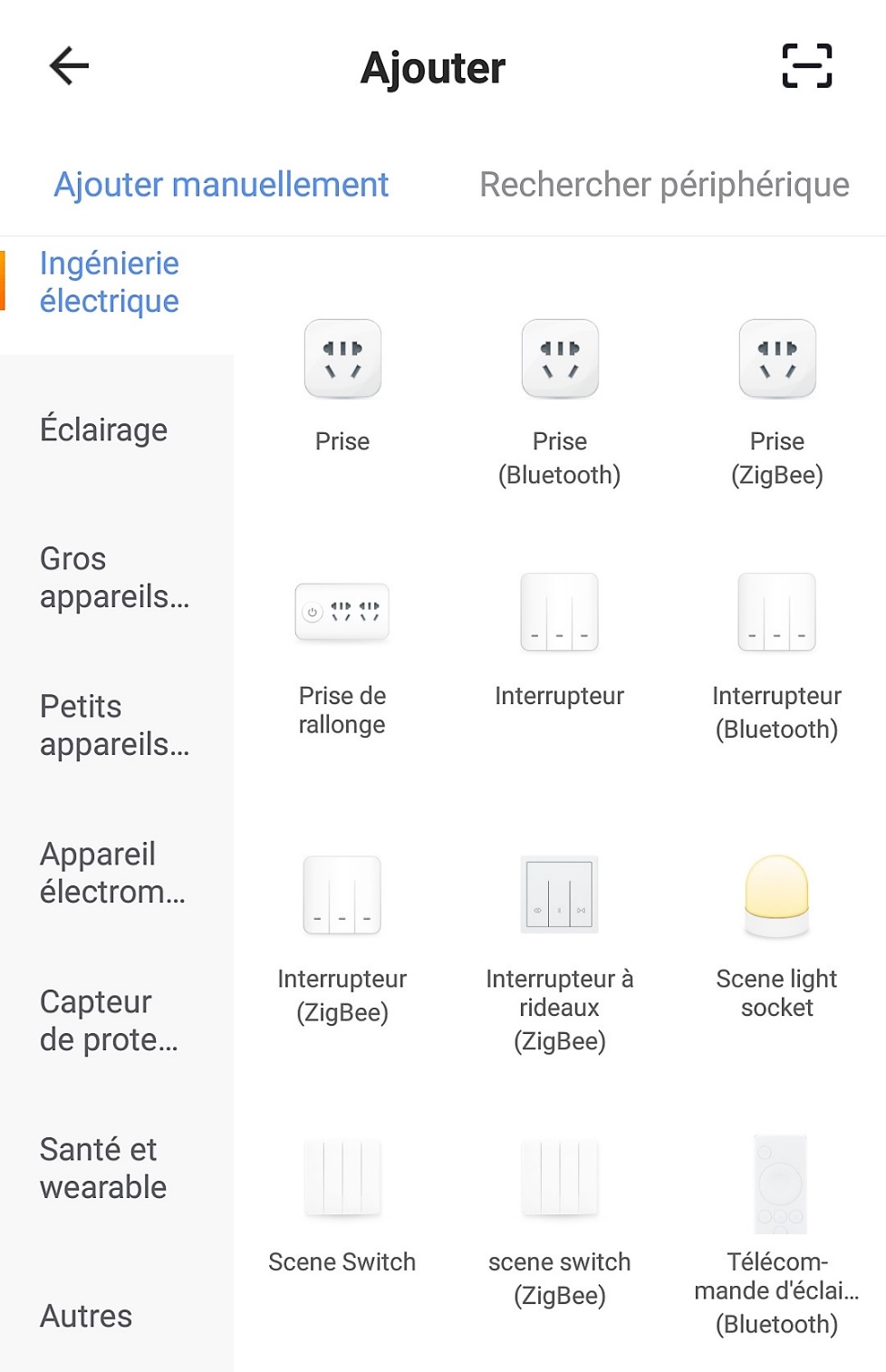Select Ingénierie électrique in the sidebar
The height and width of the screenshot is (1372, 886).
(x=110, y=282)
